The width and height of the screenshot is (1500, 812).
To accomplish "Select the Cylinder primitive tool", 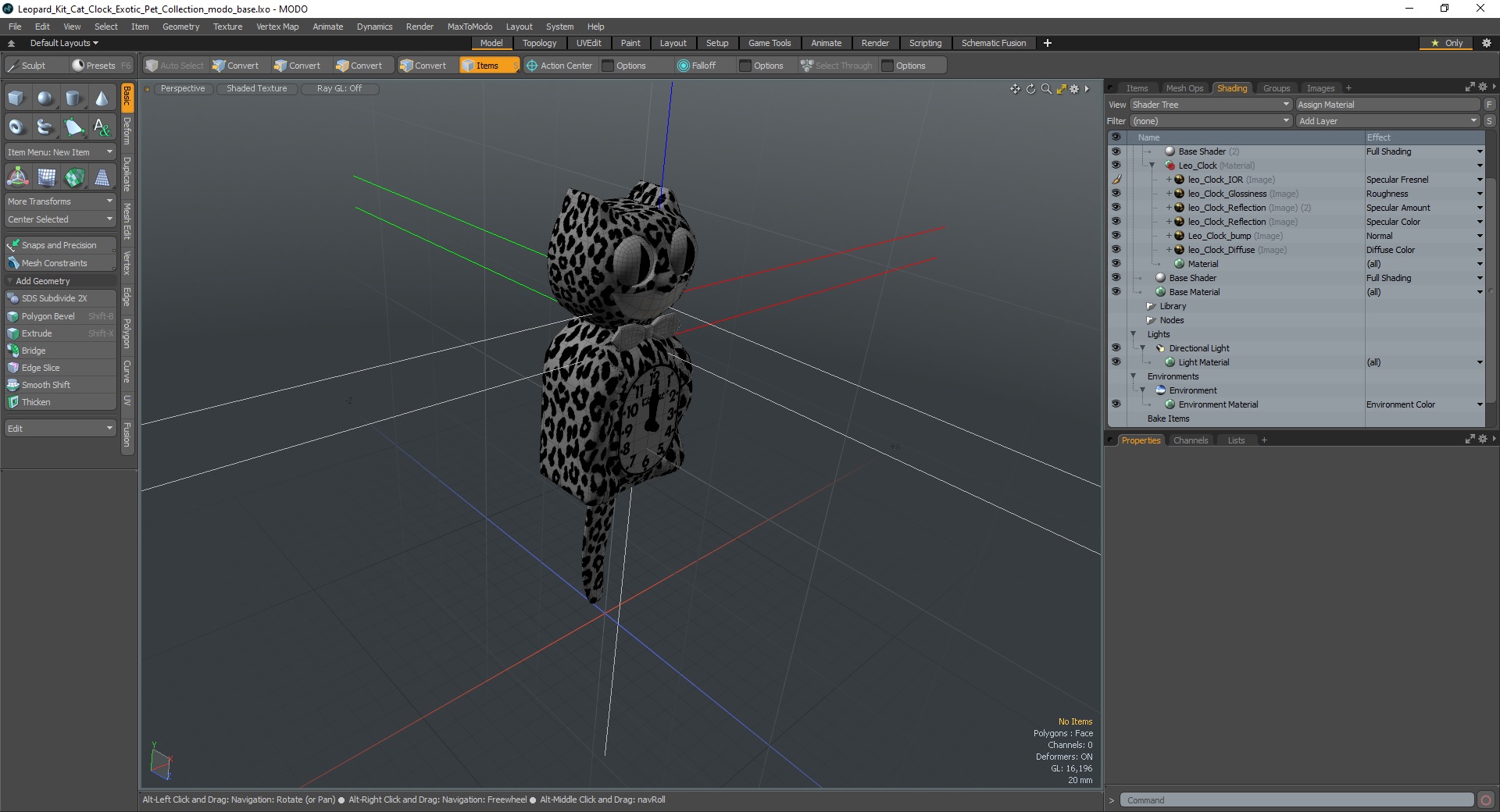I will 73,98.
